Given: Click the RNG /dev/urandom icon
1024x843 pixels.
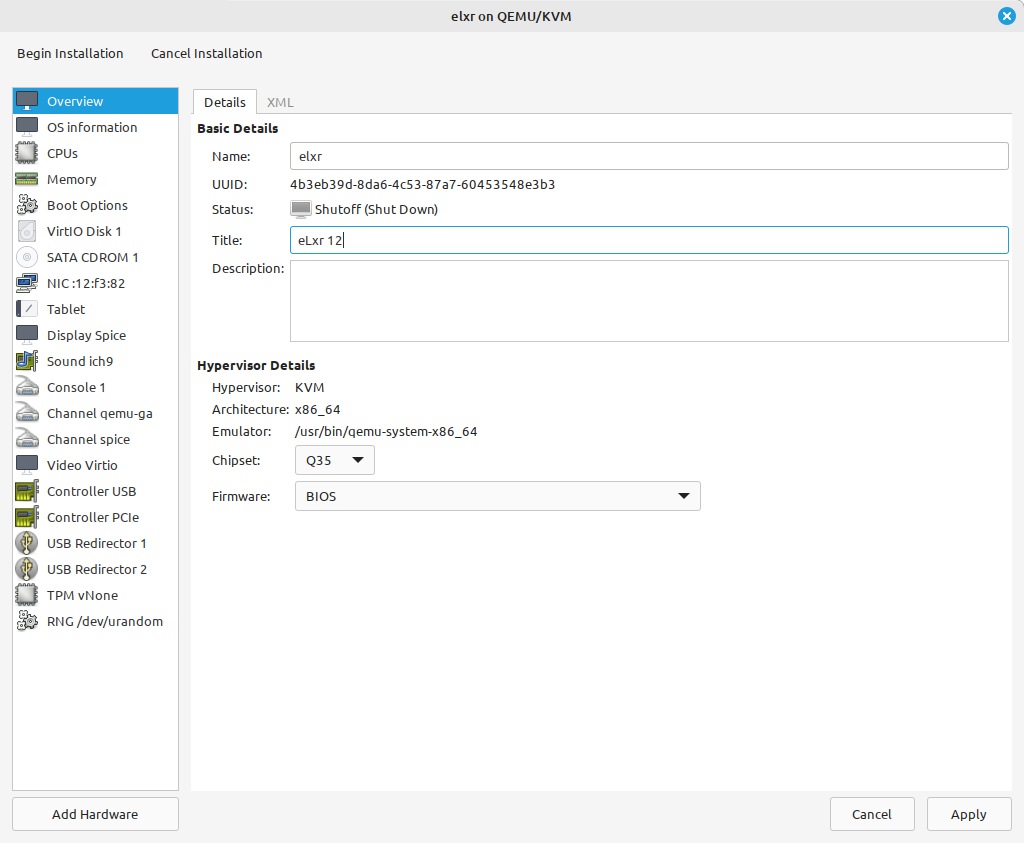Looking at the screenshot, I should tap(27, 621).
